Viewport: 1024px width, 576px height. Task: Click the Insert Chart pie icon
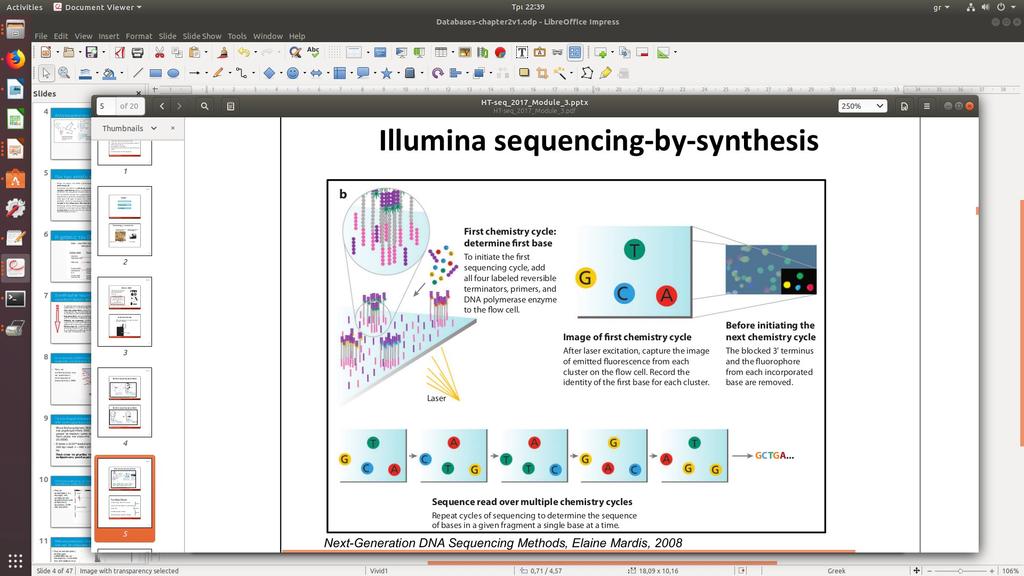pyautogui.click(x=500, y=52)
